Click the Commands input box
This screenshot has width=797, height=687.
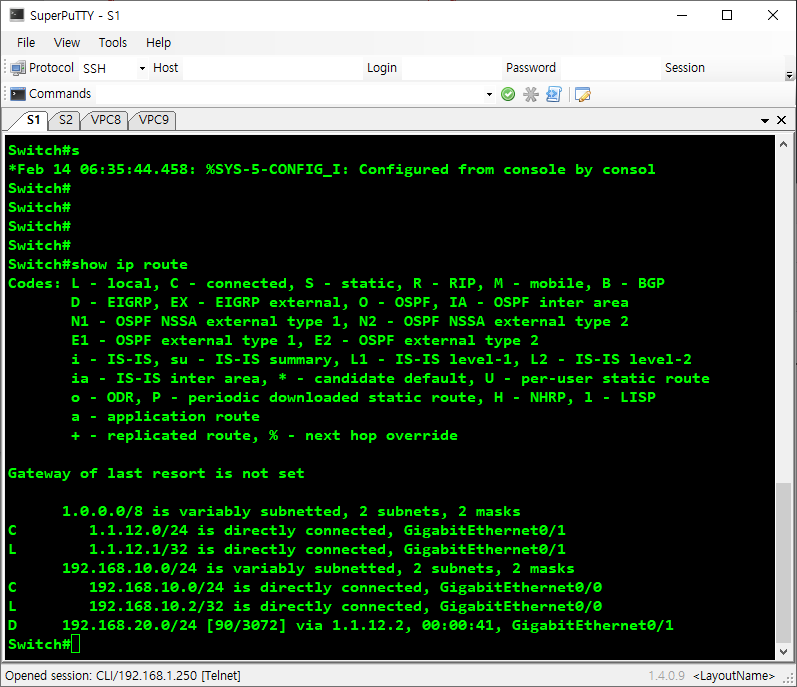click(x=290, y=94)
